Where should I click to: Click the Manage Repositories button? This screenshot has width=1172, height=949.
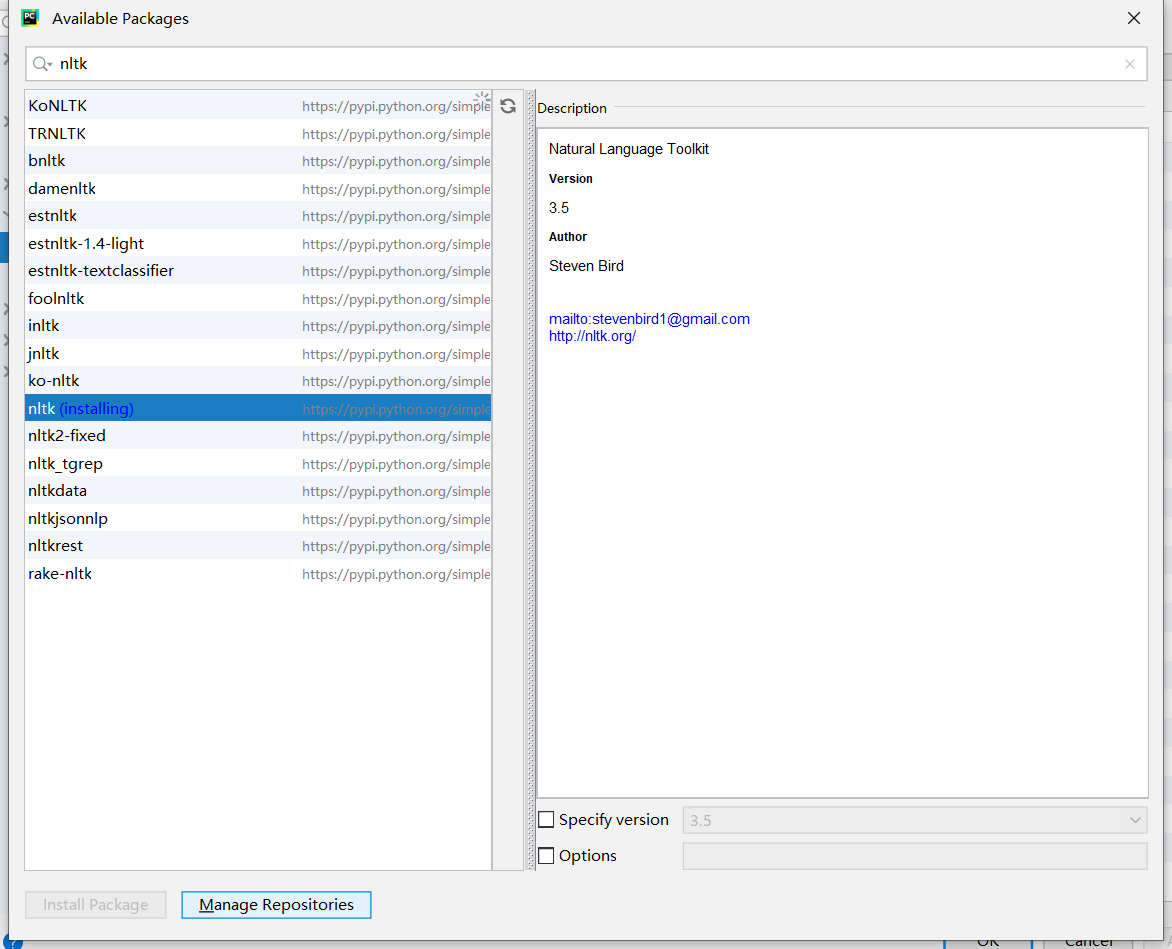[276, 905]
